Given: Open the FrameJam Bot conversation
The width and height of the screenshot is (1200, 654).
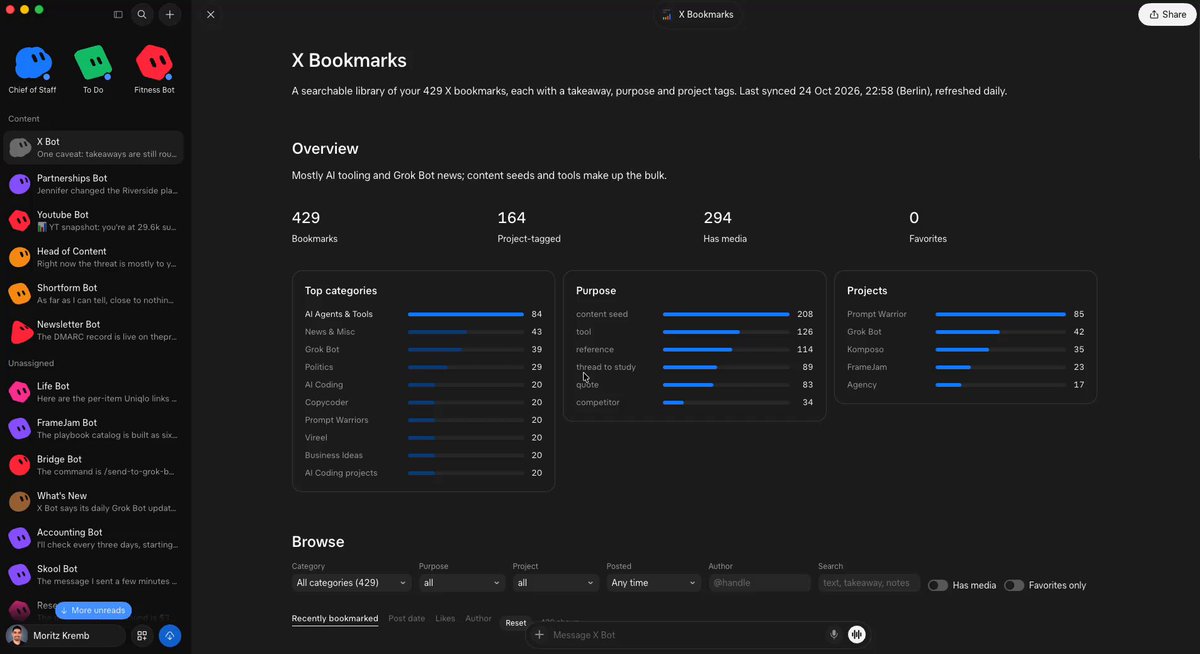Looking at the screenshot, I should click(93, 429).
